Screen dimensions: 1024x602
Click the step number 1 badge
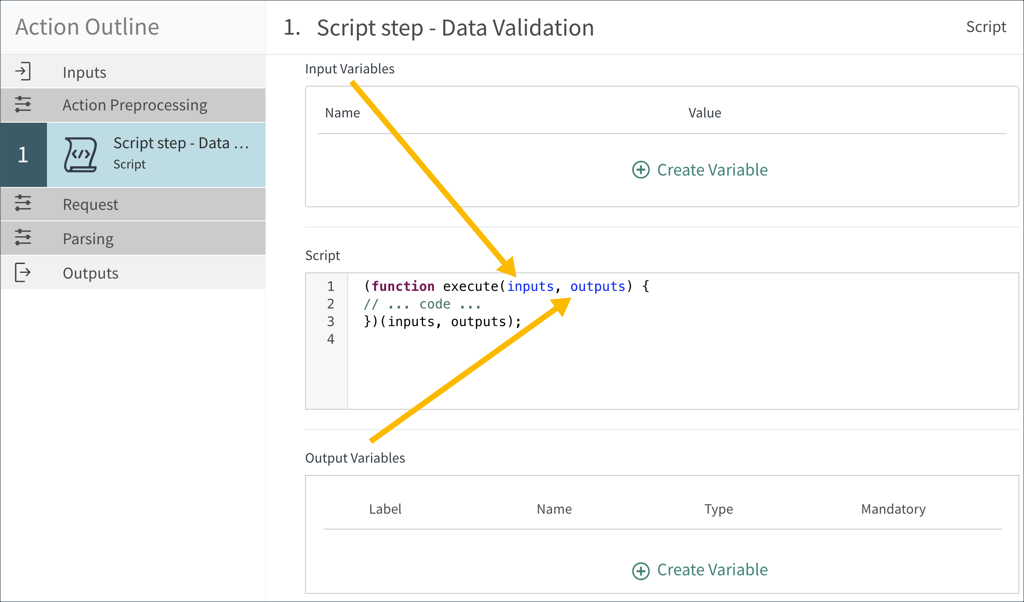[x=22, y=152]
